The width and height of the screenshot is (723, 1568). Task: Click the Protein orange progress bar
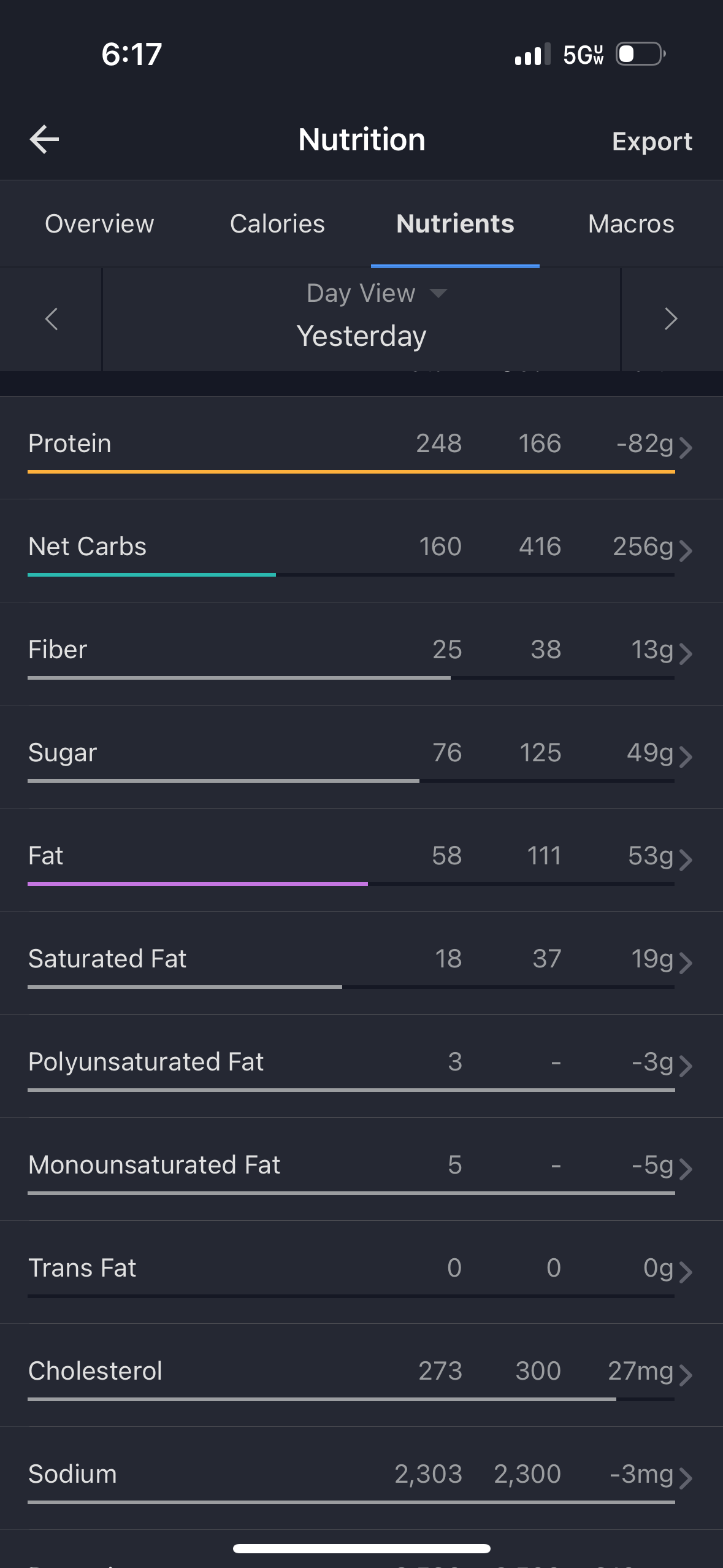[x=351, y=472]
